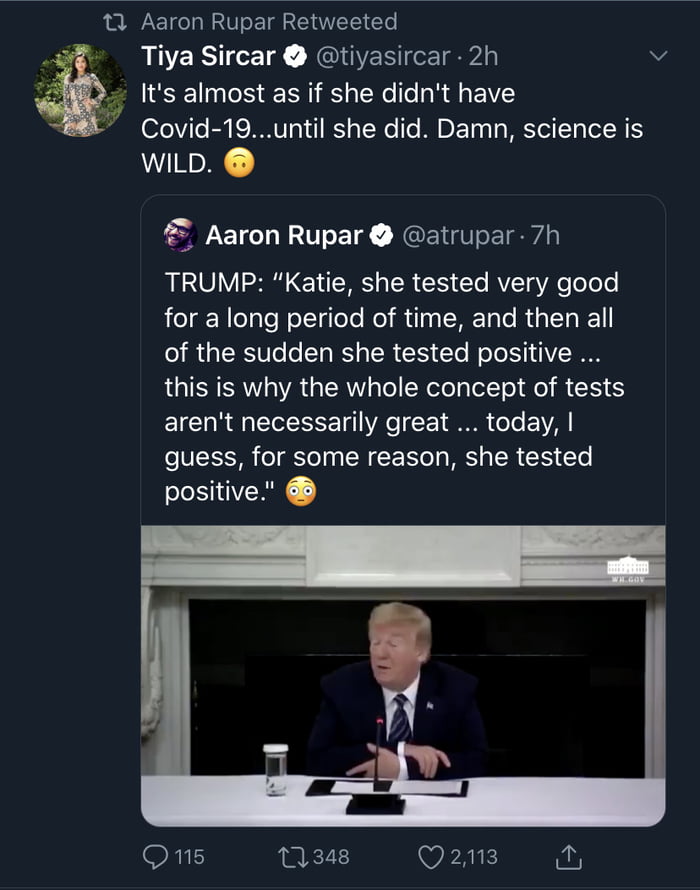The width and height of the screenshot is (700, 890).
Task: Click the @atrupar handle
Action: [459, 236]
